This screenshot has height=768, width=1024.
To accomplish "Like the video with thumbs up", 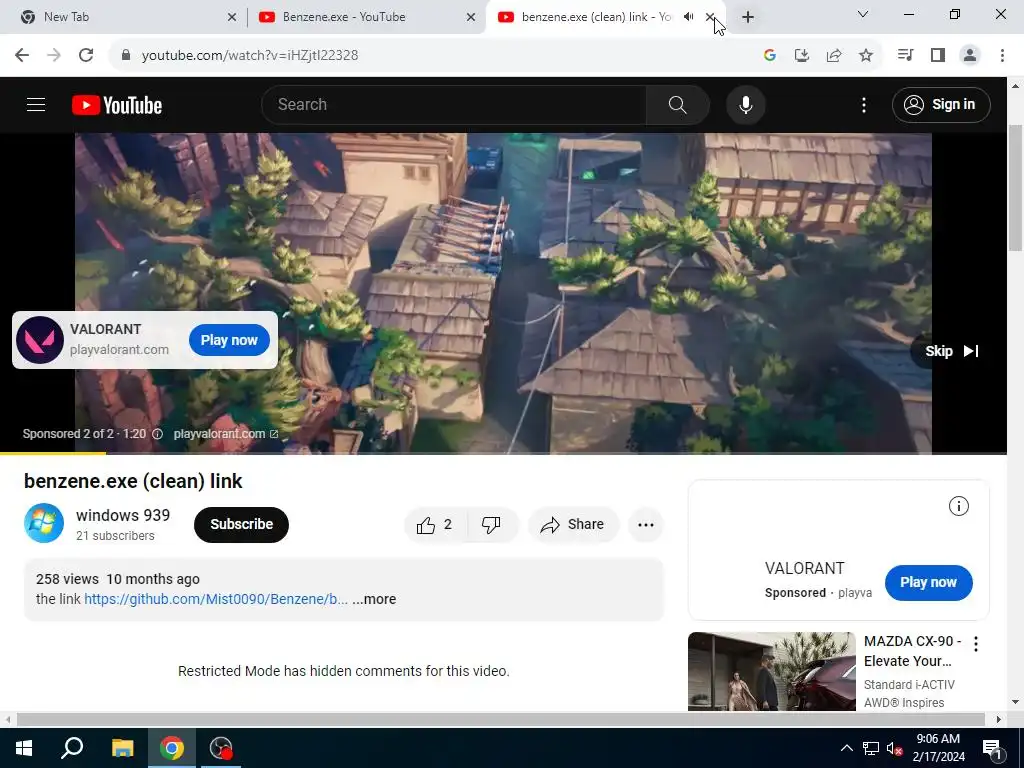I will 436,524.
